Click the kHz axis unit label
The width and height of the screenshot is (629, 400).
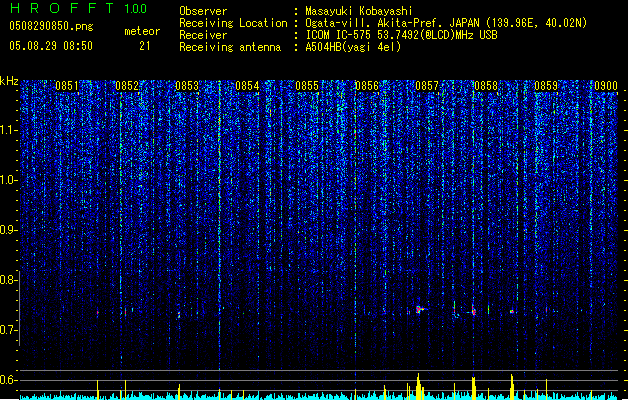click(9, 81)
